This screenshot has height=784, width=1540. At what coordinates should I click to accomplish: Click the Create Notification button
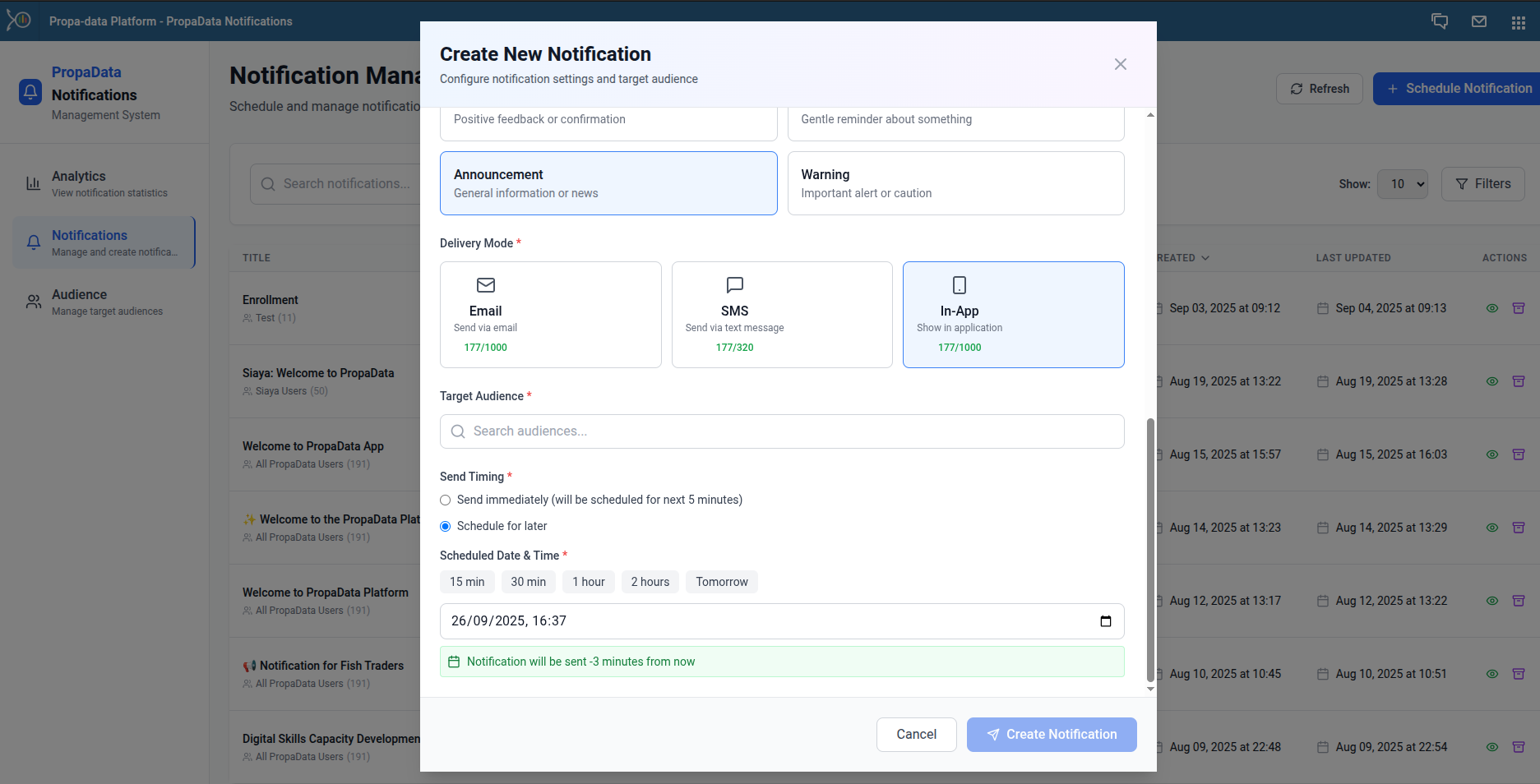(1052, 734)
